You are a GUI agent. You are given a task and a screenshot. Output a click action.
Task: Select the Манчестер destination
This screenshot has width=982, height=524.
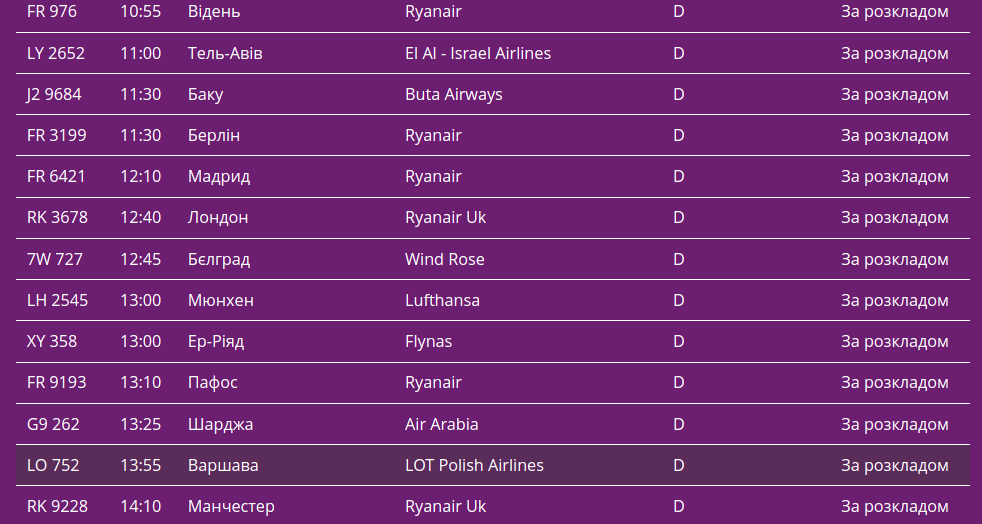coord(231,506)
